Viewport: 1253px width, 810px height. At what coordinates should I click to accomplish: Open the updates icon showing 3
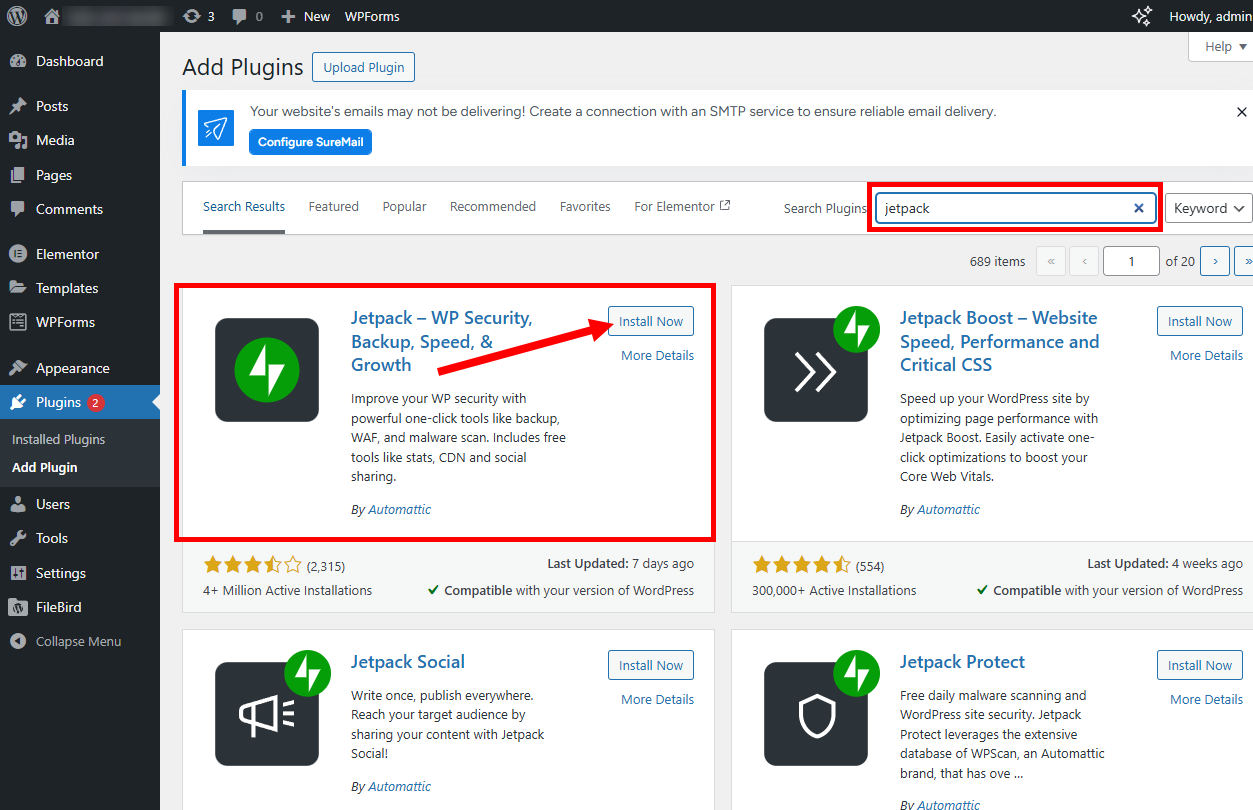(x=199, y=16)
